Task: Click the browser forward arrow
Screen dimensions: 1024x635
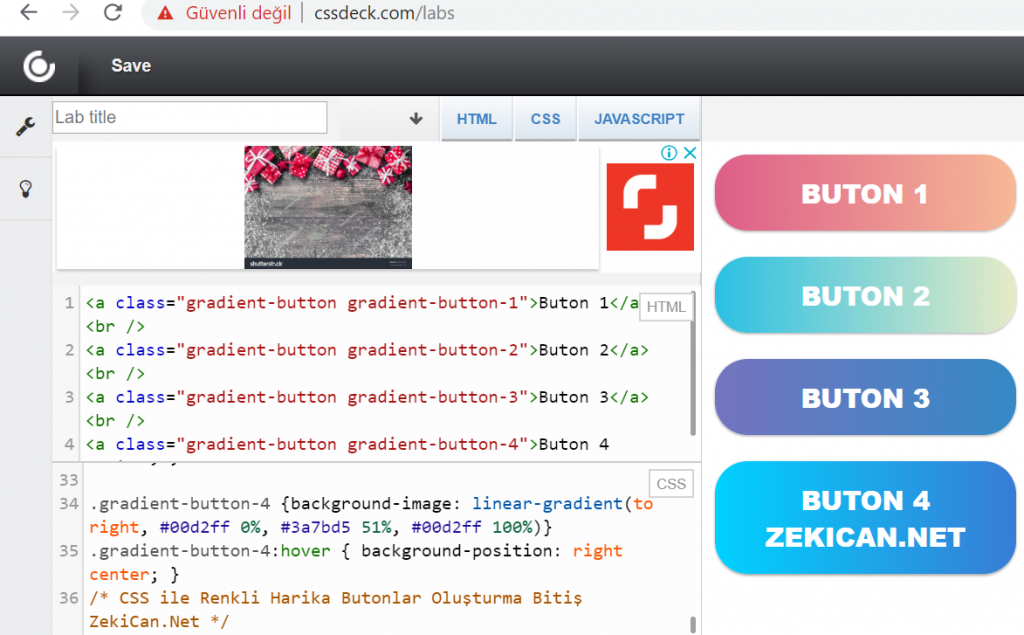Action: click(x=70, y=13)
